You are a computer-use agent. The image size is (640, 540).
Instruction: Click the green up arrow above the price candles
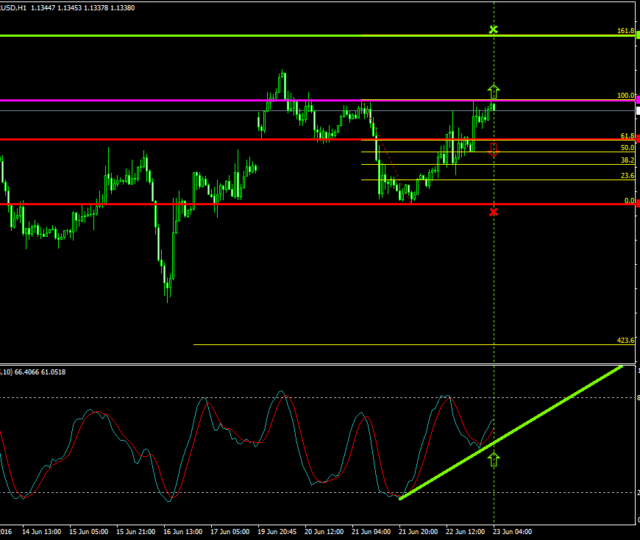click(493, 91)
